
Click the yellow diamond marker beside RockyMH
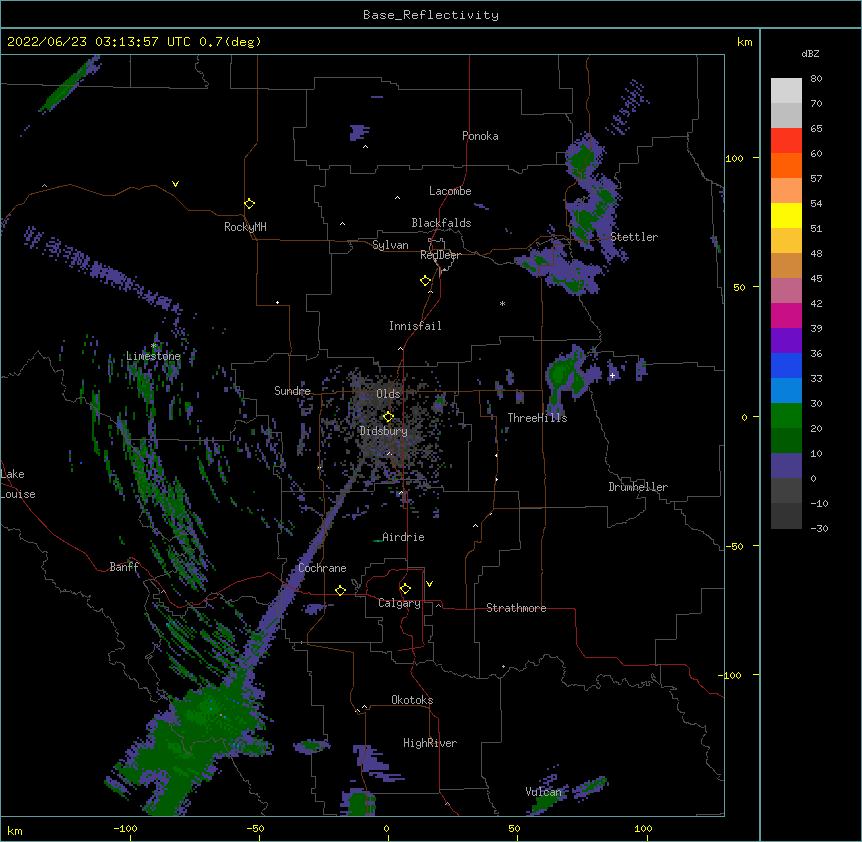[249, 204]
